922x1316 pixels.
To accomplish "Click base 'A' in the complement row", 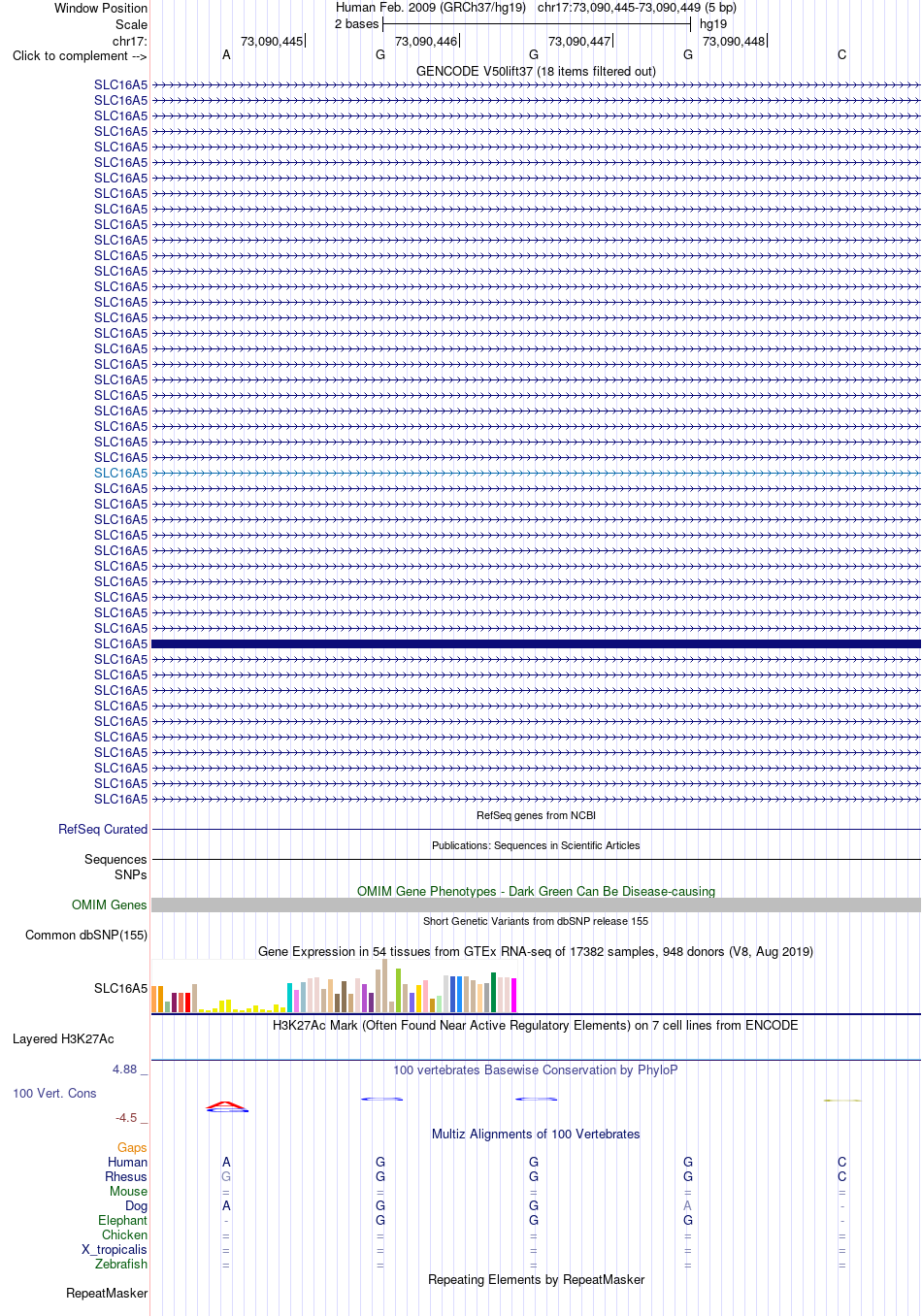I will tap(226, 55).
